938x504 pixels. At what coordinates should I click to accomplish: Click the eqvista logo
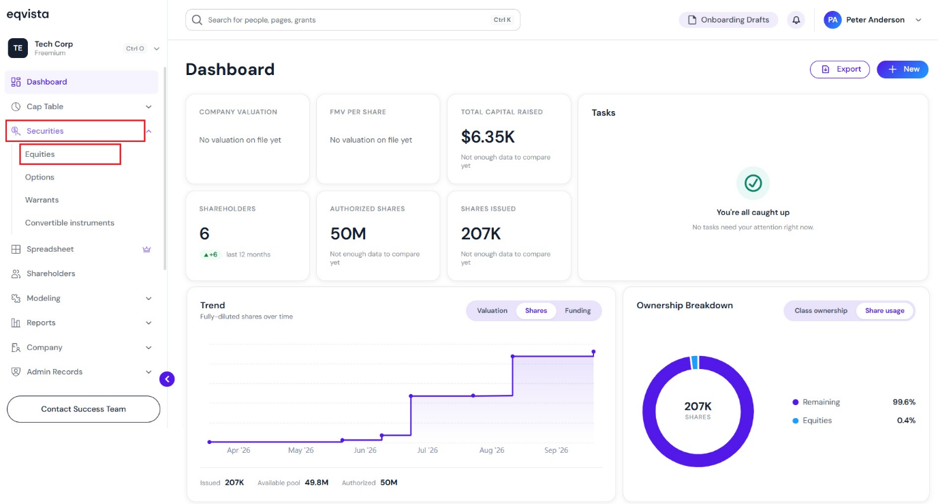28,14
